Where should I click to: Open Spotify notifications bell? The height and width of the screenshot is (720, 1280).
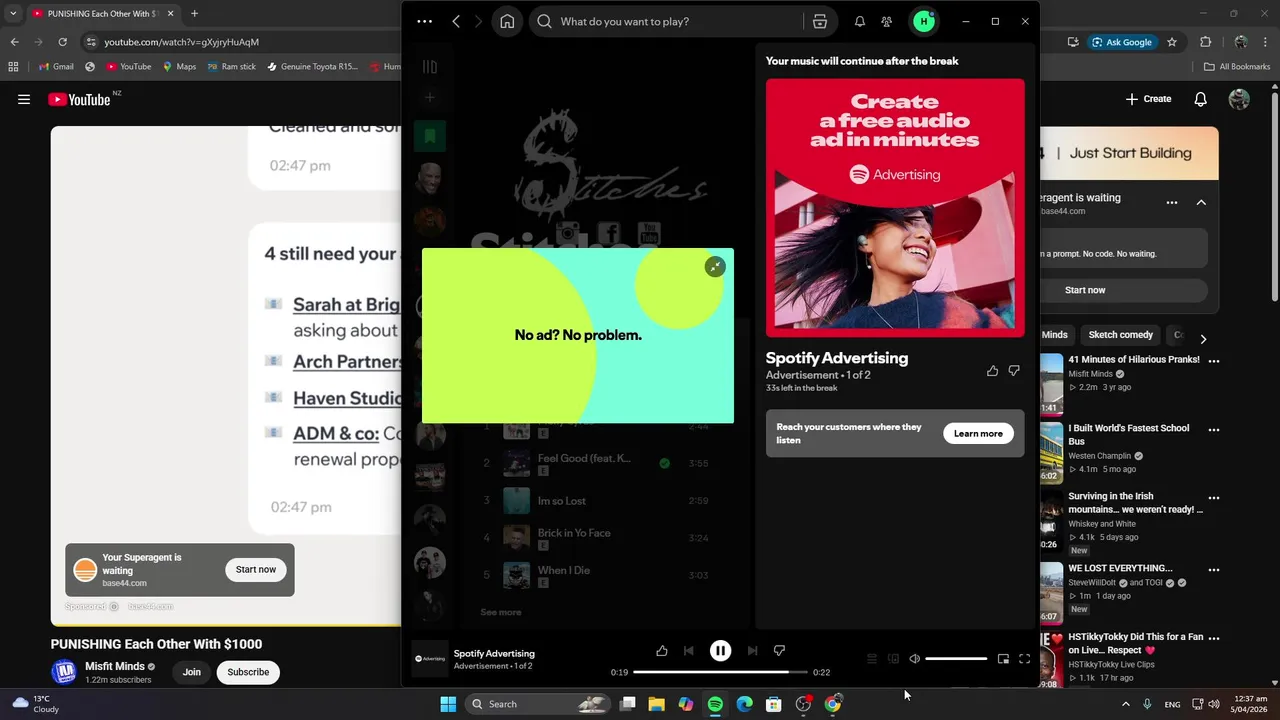click(859, 21)
